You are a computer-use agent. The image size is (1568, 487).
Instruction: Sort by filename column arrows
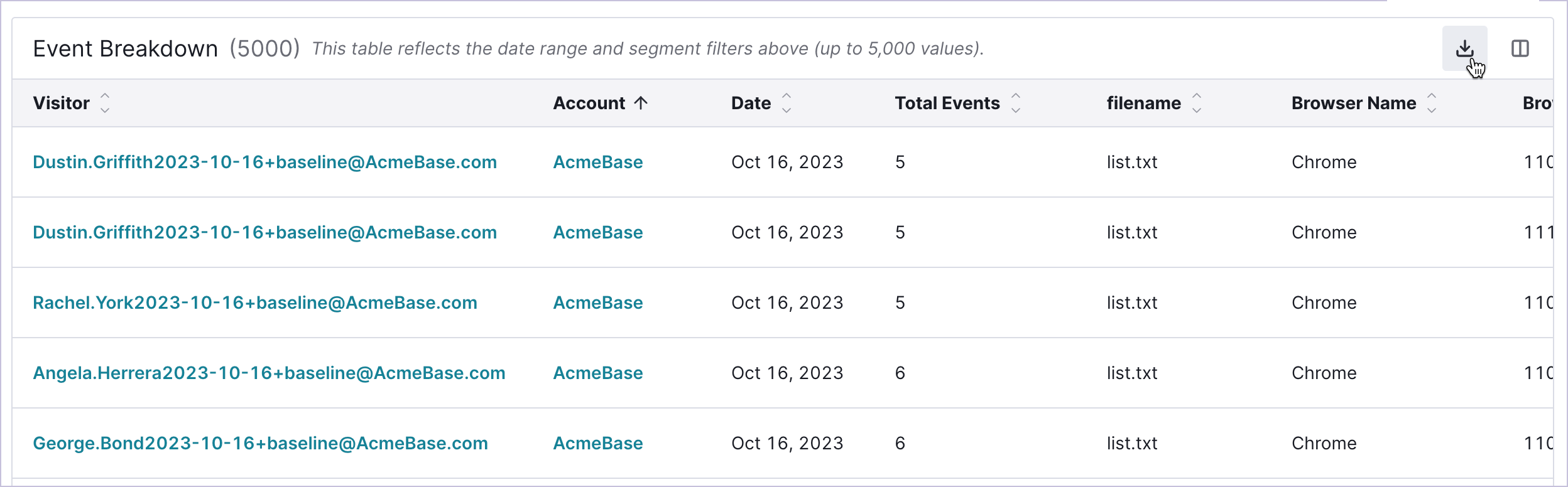tap(1196, 103)
